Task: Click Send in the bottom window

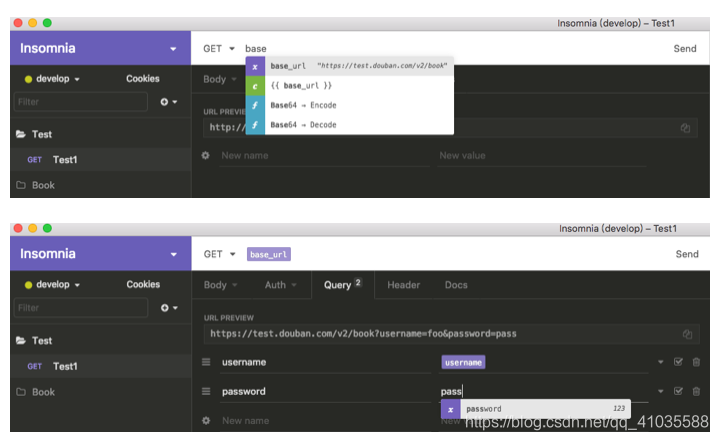Action: pos(686,254)
